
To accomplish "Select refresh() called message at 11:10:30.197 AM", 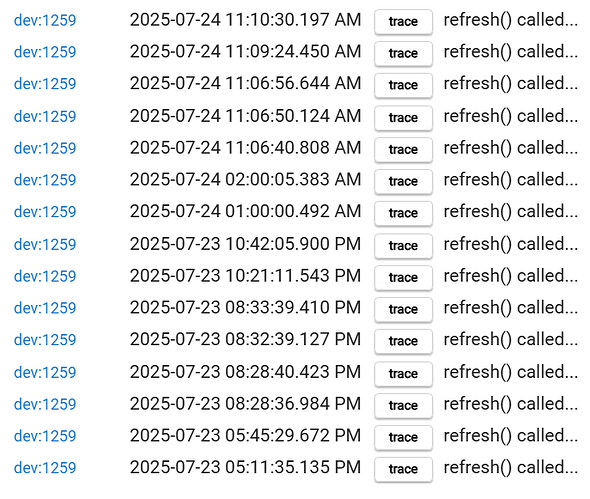I will tap(511, 20).
